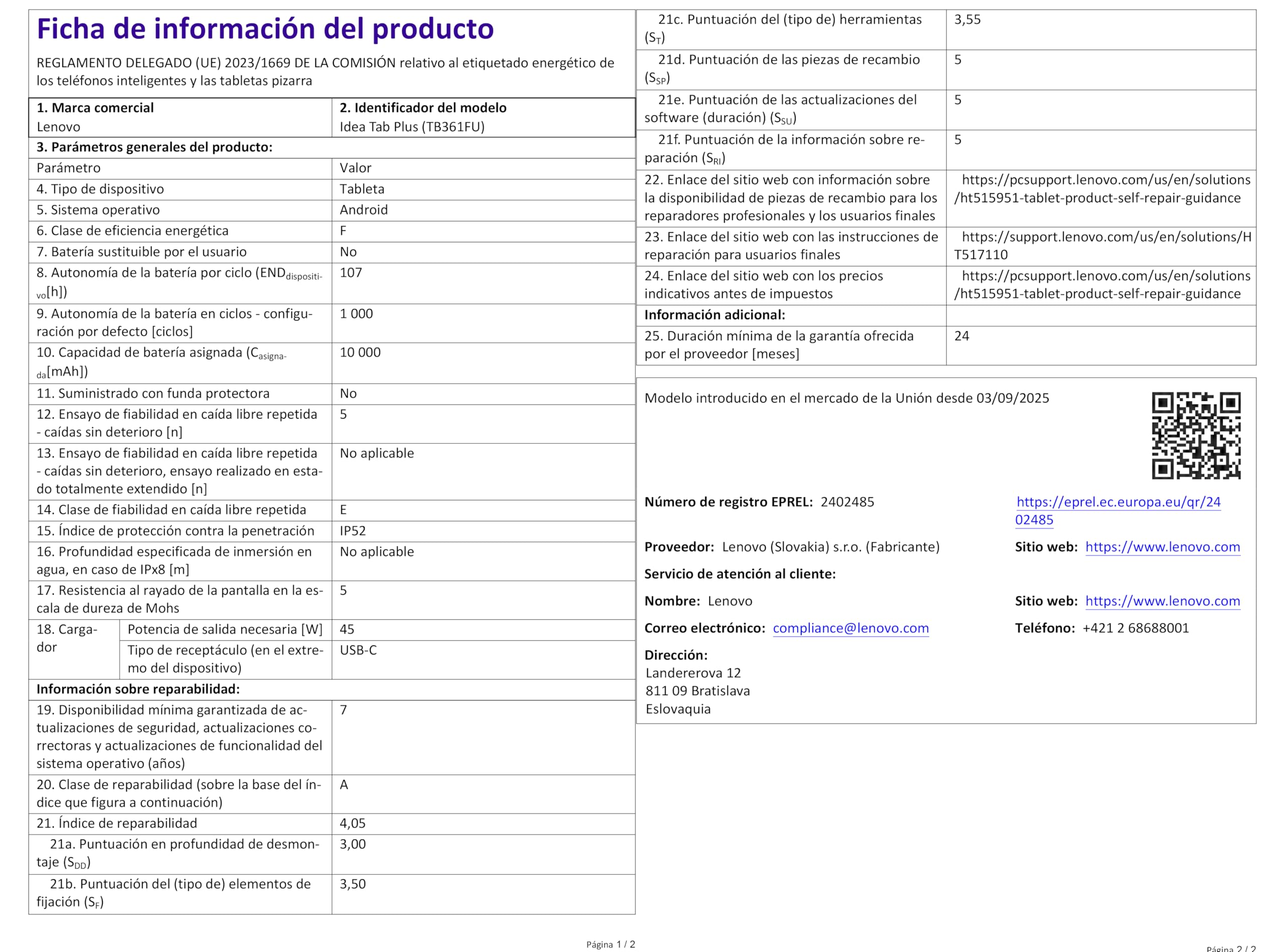Click the EPREL QR code image

point(1196,436)
